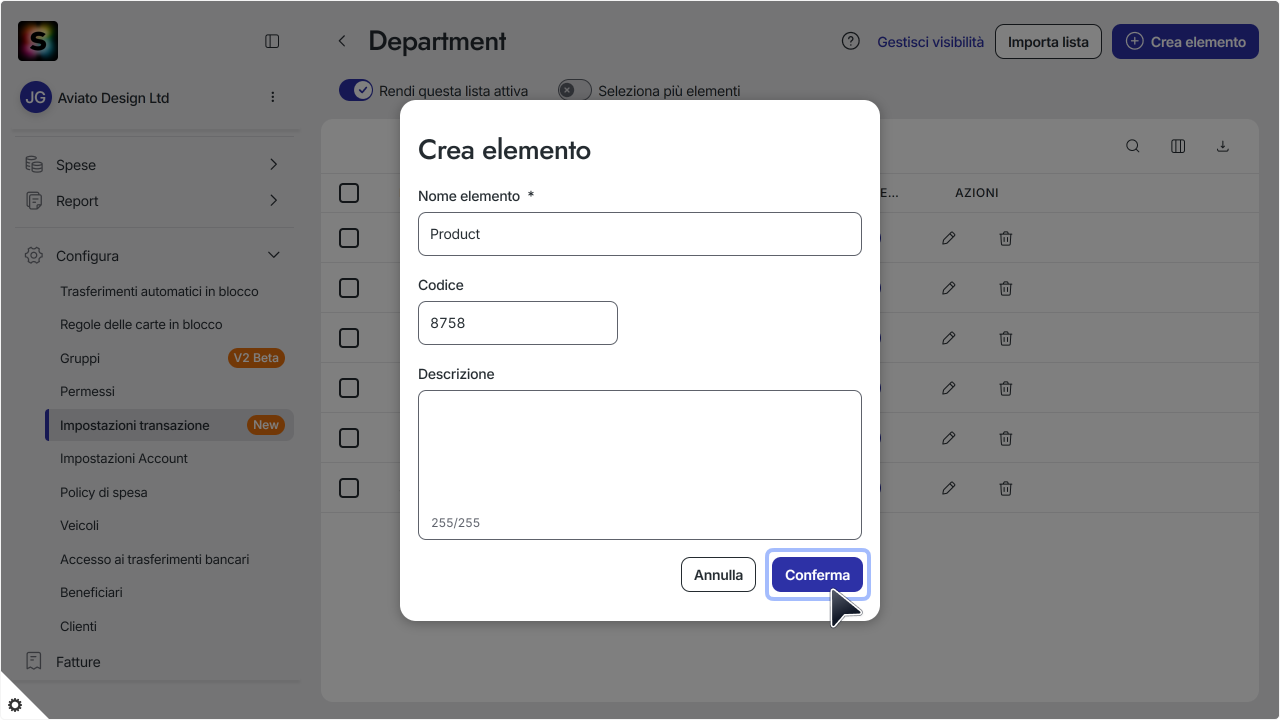Image resolution: width=1280 pixels, height=720 pixels.
Task: Click the search magnifier icon above the table
Action: (1133, 146)
